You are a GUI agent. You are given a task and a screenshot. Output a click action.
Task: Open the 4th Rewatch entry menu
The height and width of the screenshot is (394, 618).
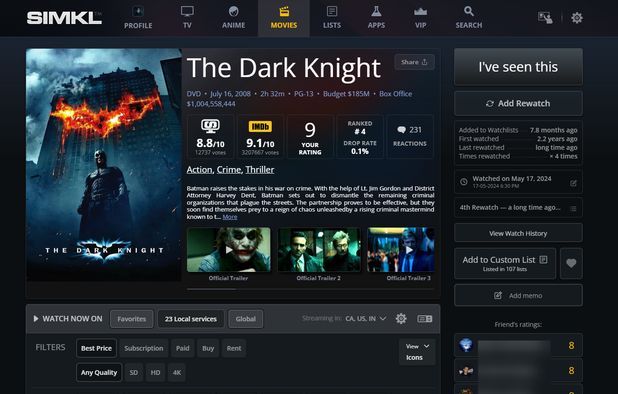(573, 208)
